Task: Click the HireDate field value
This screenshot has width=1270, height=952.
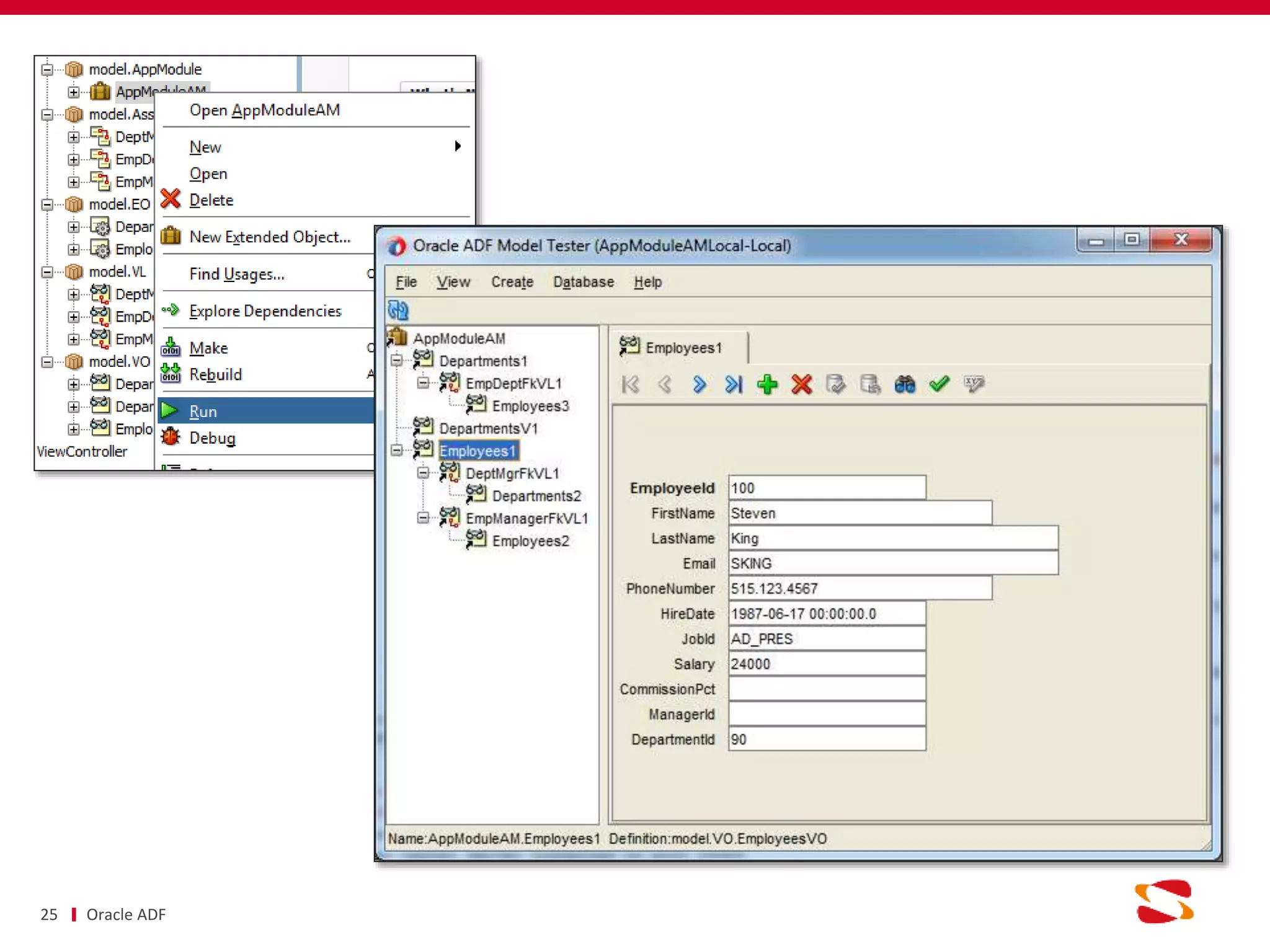Action: pyautogui.click(x=827, y=614)
